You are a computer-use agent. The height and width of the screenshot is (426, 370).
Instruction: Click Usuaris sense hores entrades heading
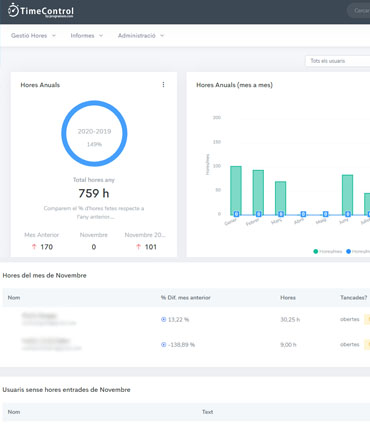coord(66,390)
